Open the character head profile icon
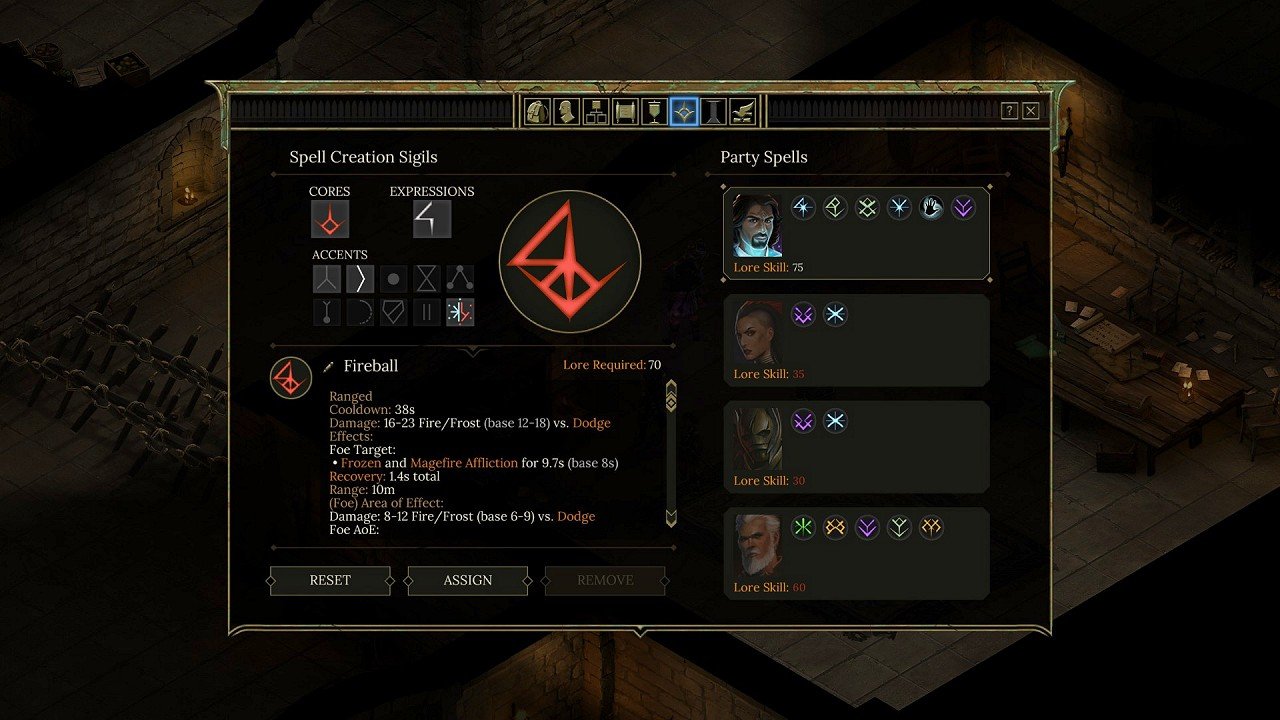 pyautogui.click(x=566, y=111)
